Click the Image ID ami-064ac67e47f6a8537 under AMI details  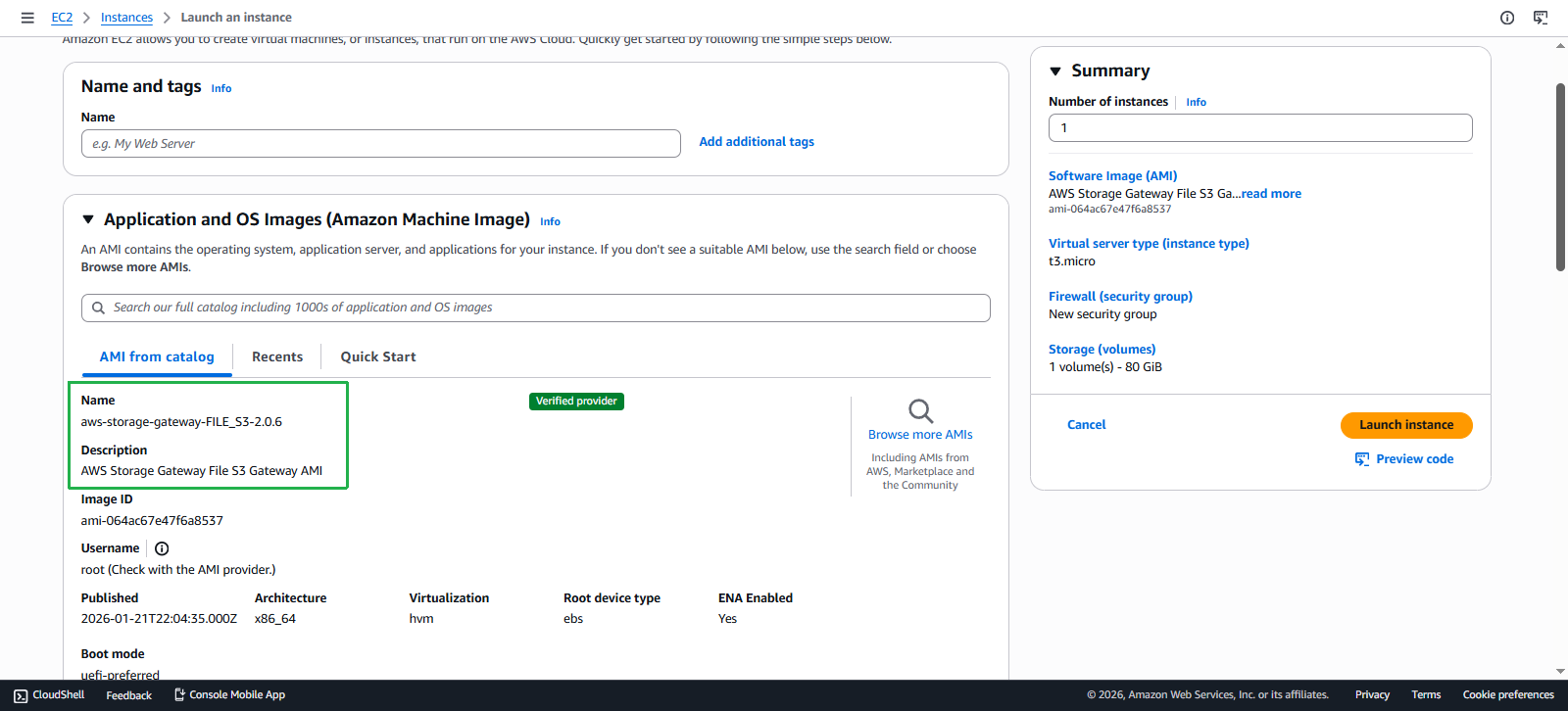152,521
